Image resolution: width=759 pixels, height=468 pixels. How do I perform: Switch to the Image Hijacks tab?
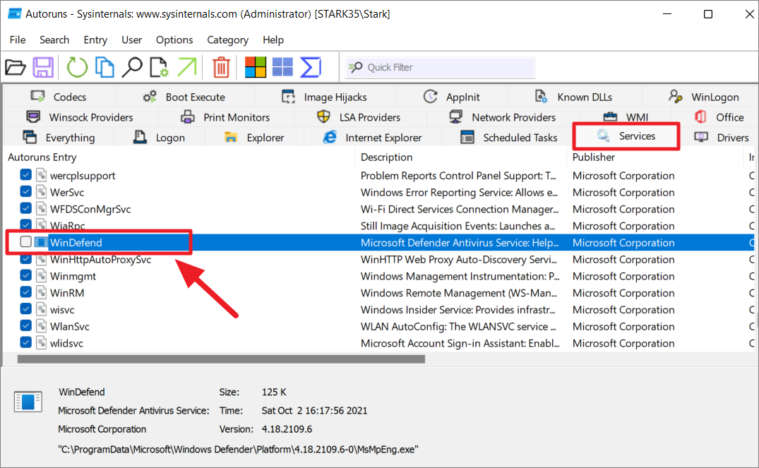pyautogui.click(x=325, y=97)
